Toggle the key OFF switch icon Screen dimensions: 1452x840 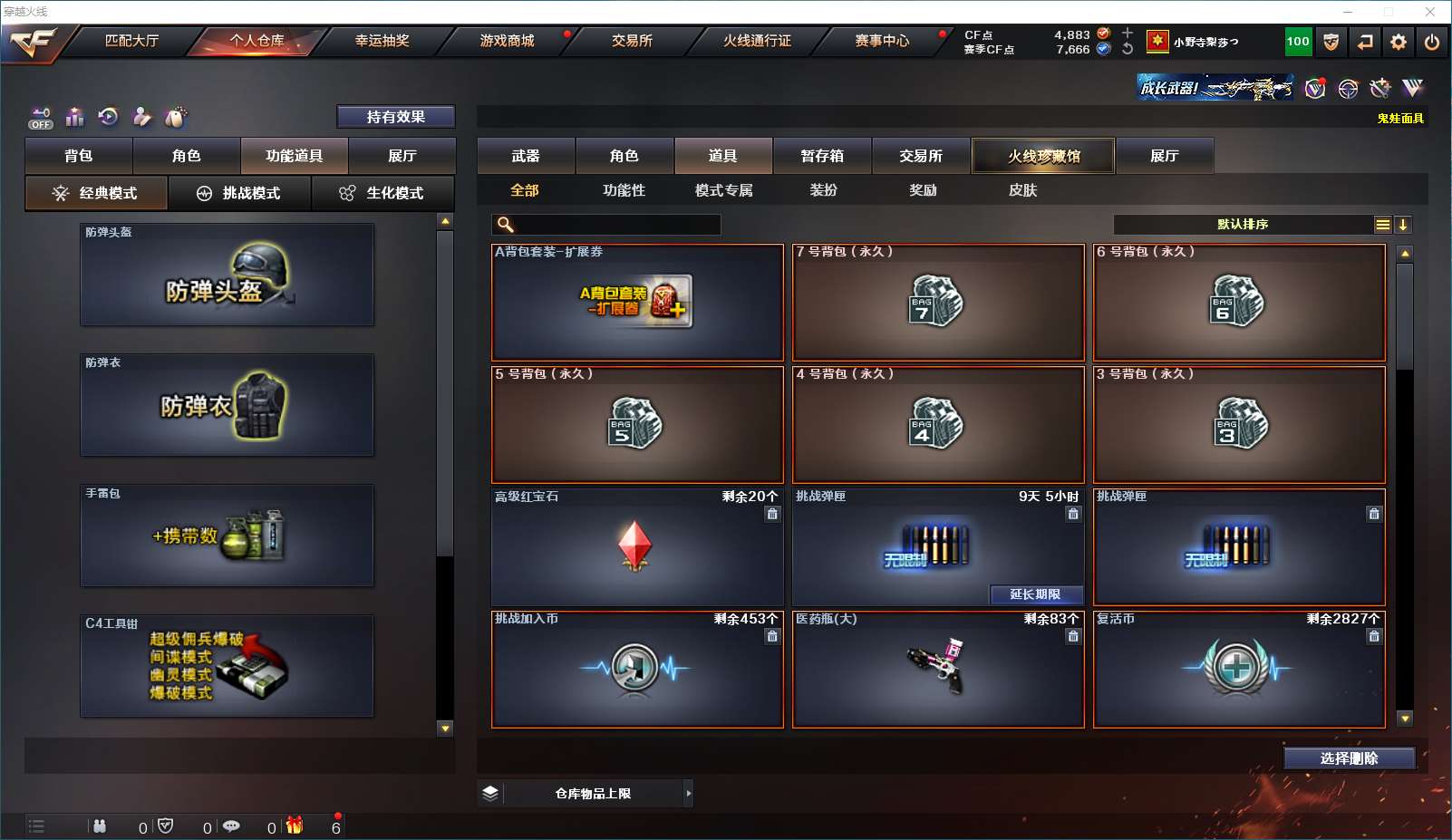coord(40,118)
